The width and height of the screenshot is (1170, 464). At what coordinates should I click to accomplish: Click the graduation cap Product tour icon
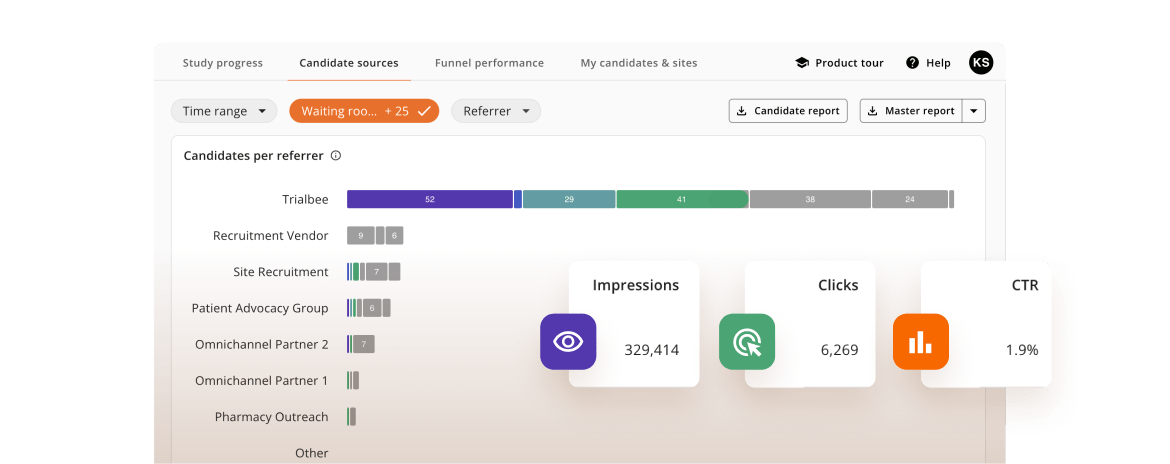(x=802, y=63)
